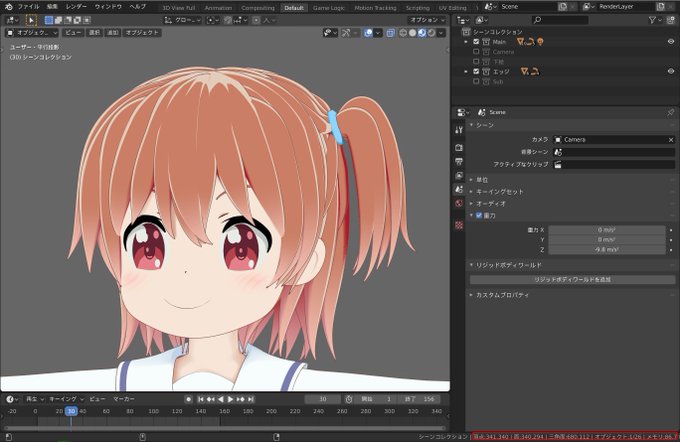The width and height of the screenshot is (680, 442).
Task: Open the View Layer properties tab icon
Action: (459, 175)
